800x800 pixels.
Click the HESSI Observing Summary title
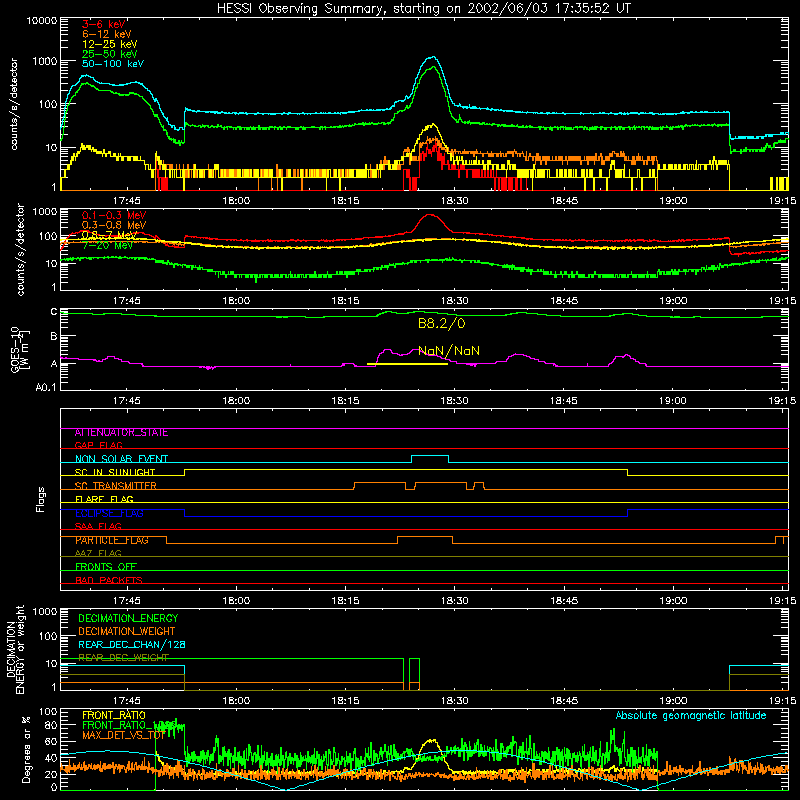(424, 8)
